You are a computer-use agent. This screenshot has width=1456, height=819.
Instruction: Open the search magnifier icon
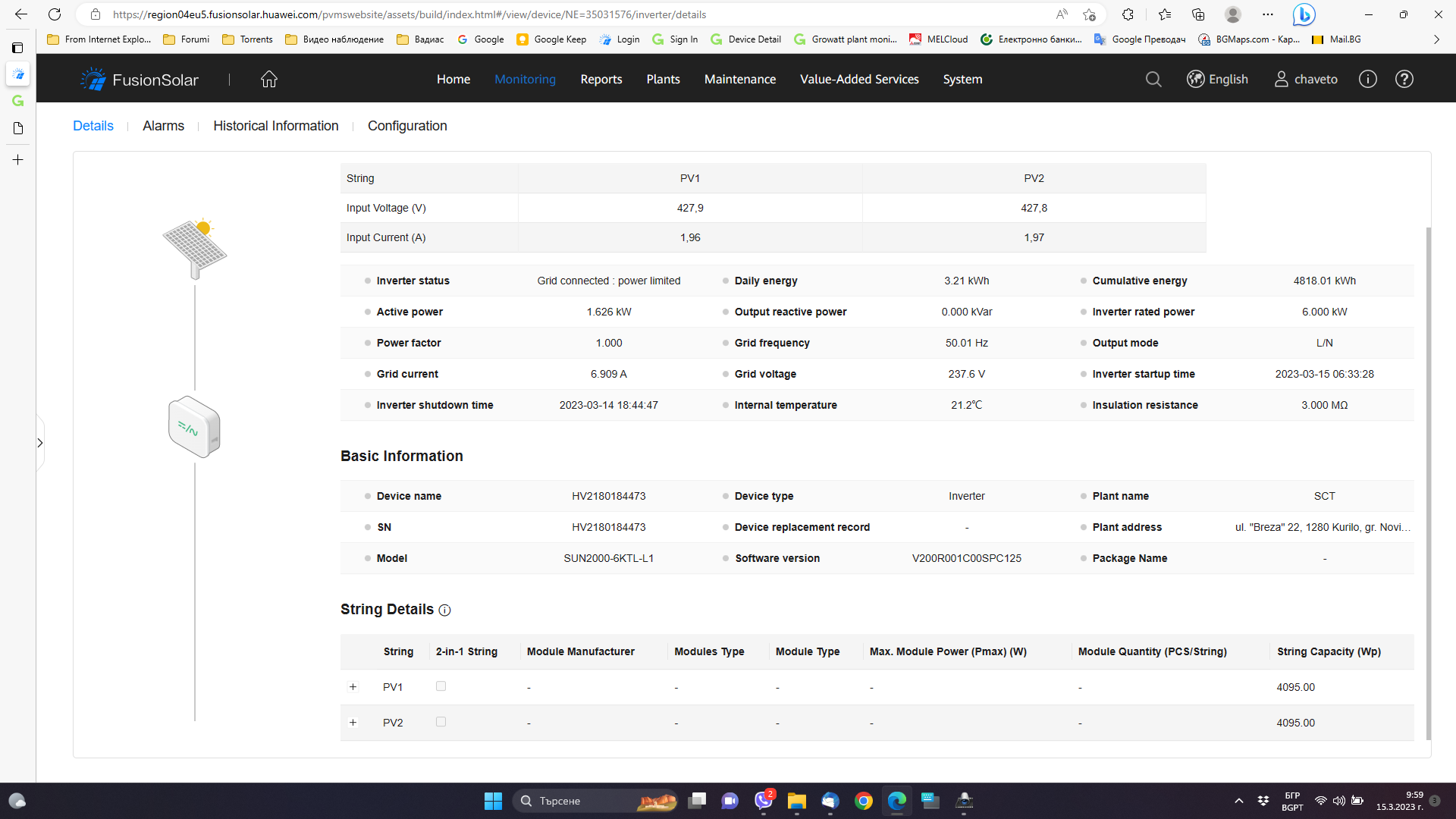pos(1153,79)
